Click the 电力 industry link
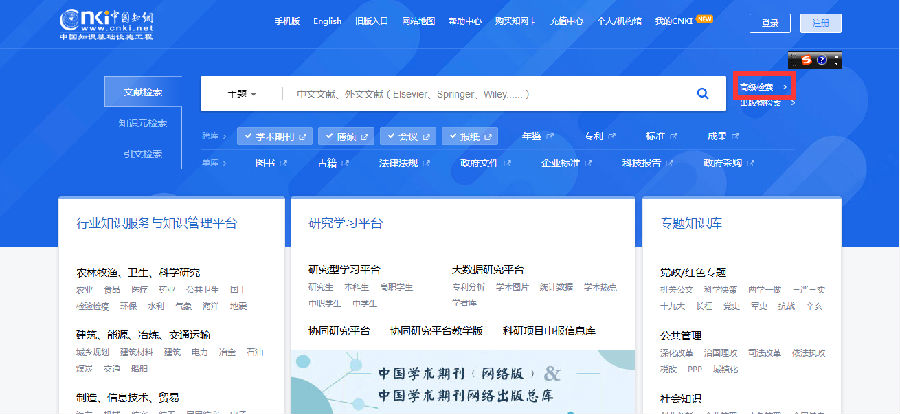The height and width of the screenshot is (414, 900). click(x=199, y=352)
